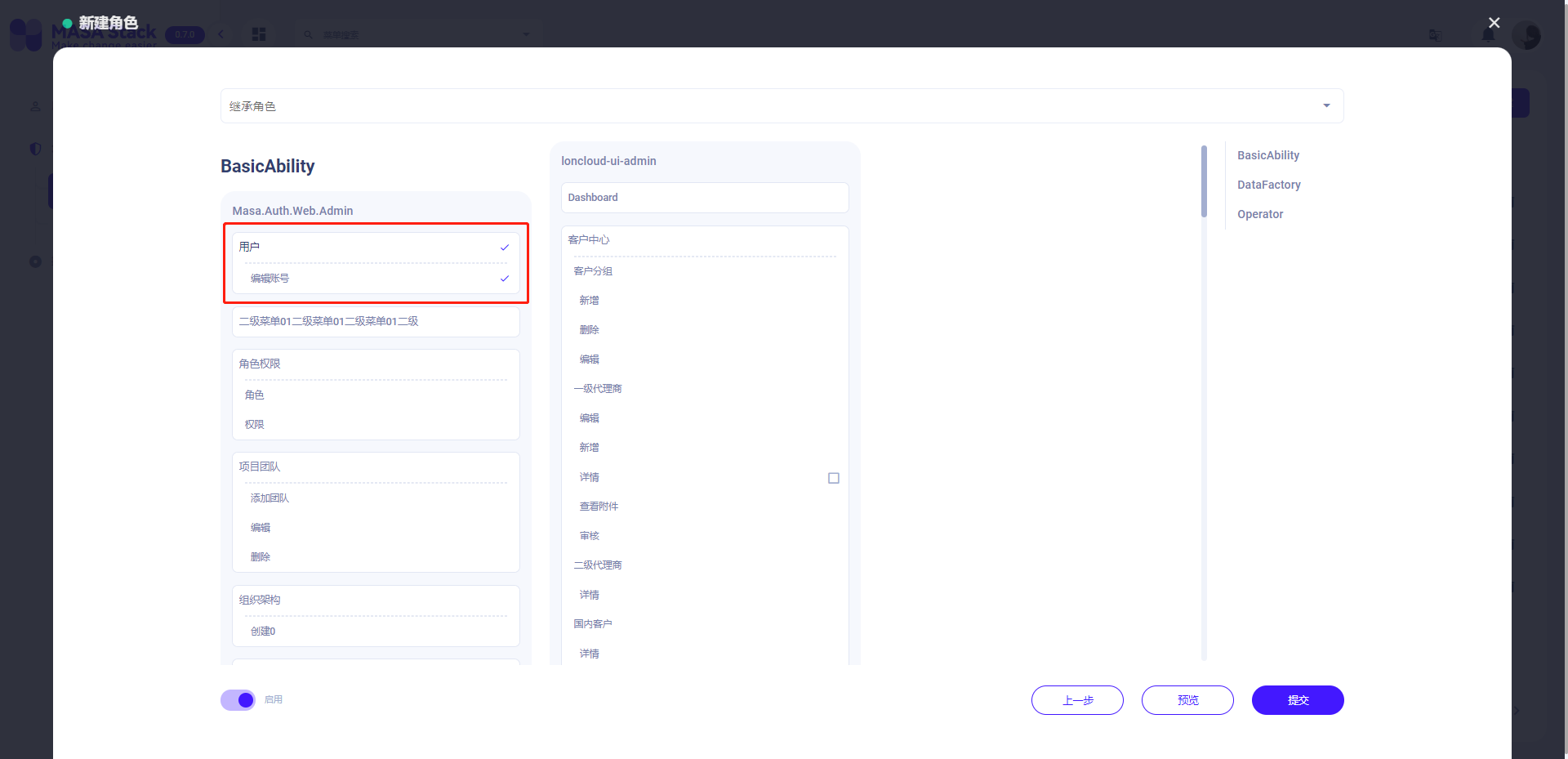Select the shield icon in left sidebar
The width and height of the screenshot is (1568, 759).
(x=35, y=149)
